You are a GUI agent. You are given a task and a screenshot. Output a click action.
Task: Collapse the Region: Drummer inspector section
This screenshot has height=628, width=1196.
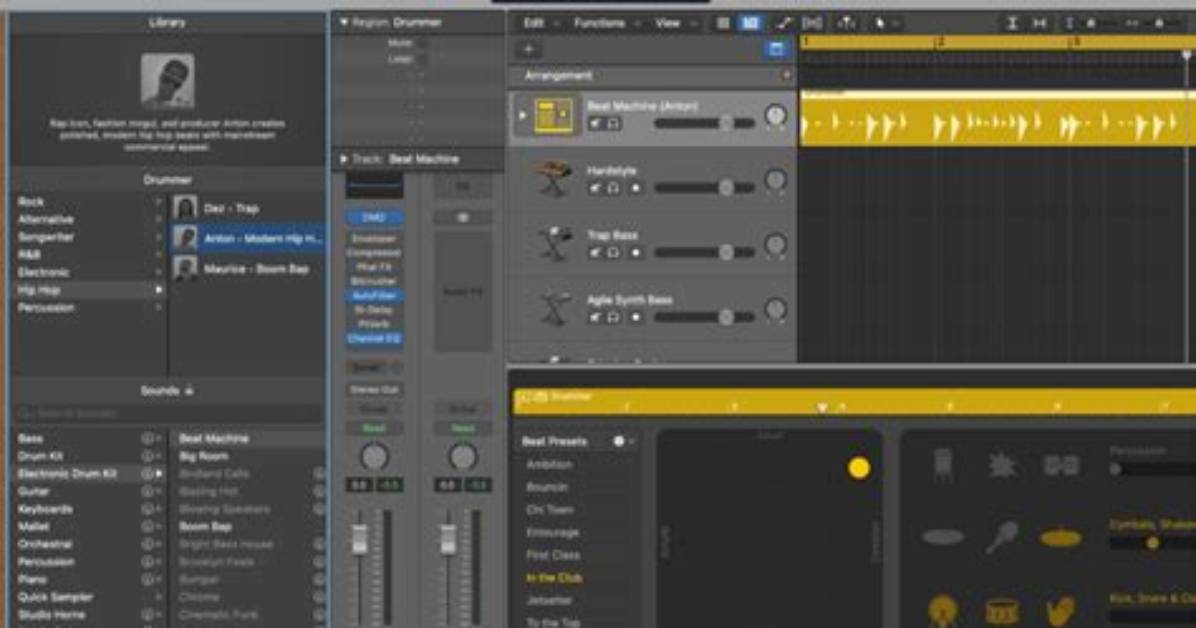[344, 23]
